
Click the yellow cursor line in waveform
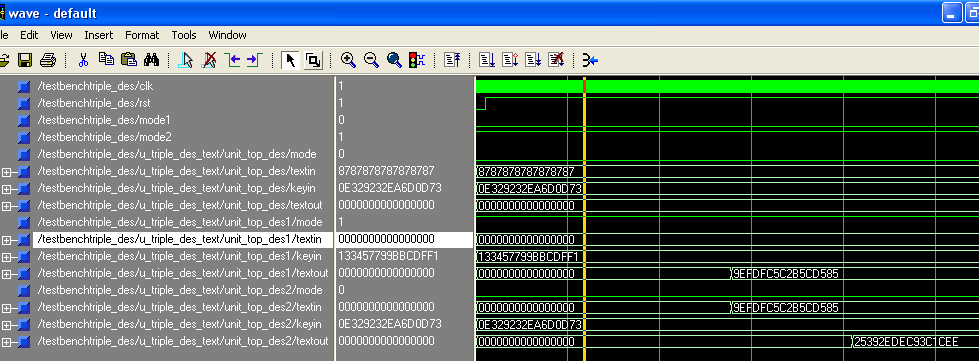pos(584,219)
